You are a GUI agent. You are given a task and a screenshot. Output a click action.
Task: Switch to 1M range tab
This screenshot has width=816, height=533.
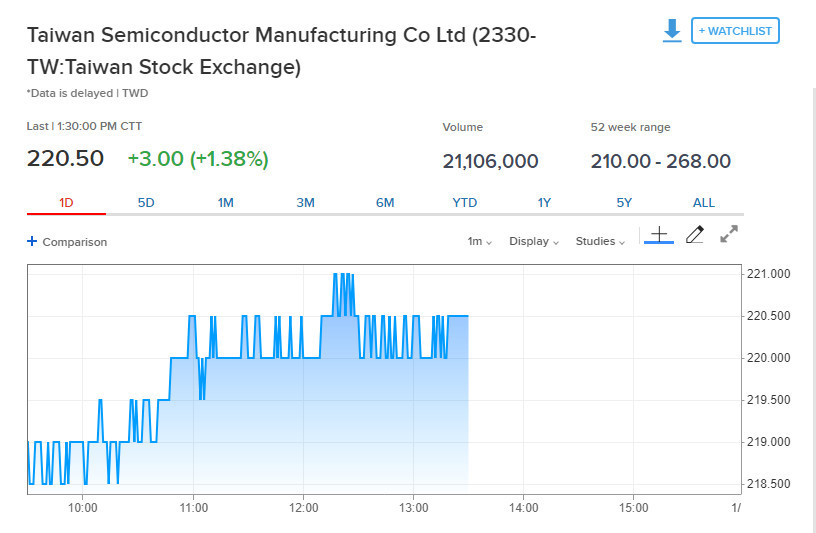click(225, 202)
